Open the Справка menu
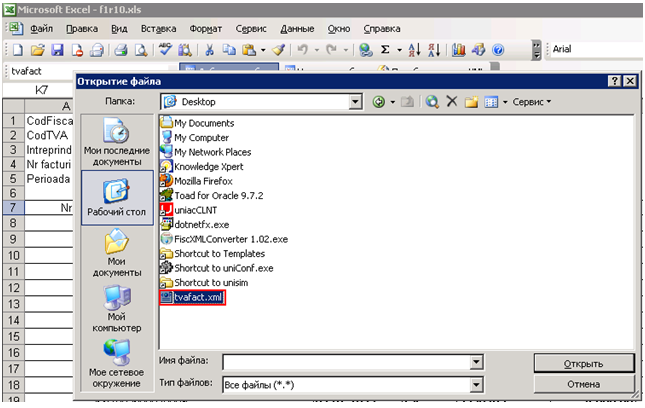Image resolution: width=645 pixels, height=408 pixels. [x=382, y=29]
